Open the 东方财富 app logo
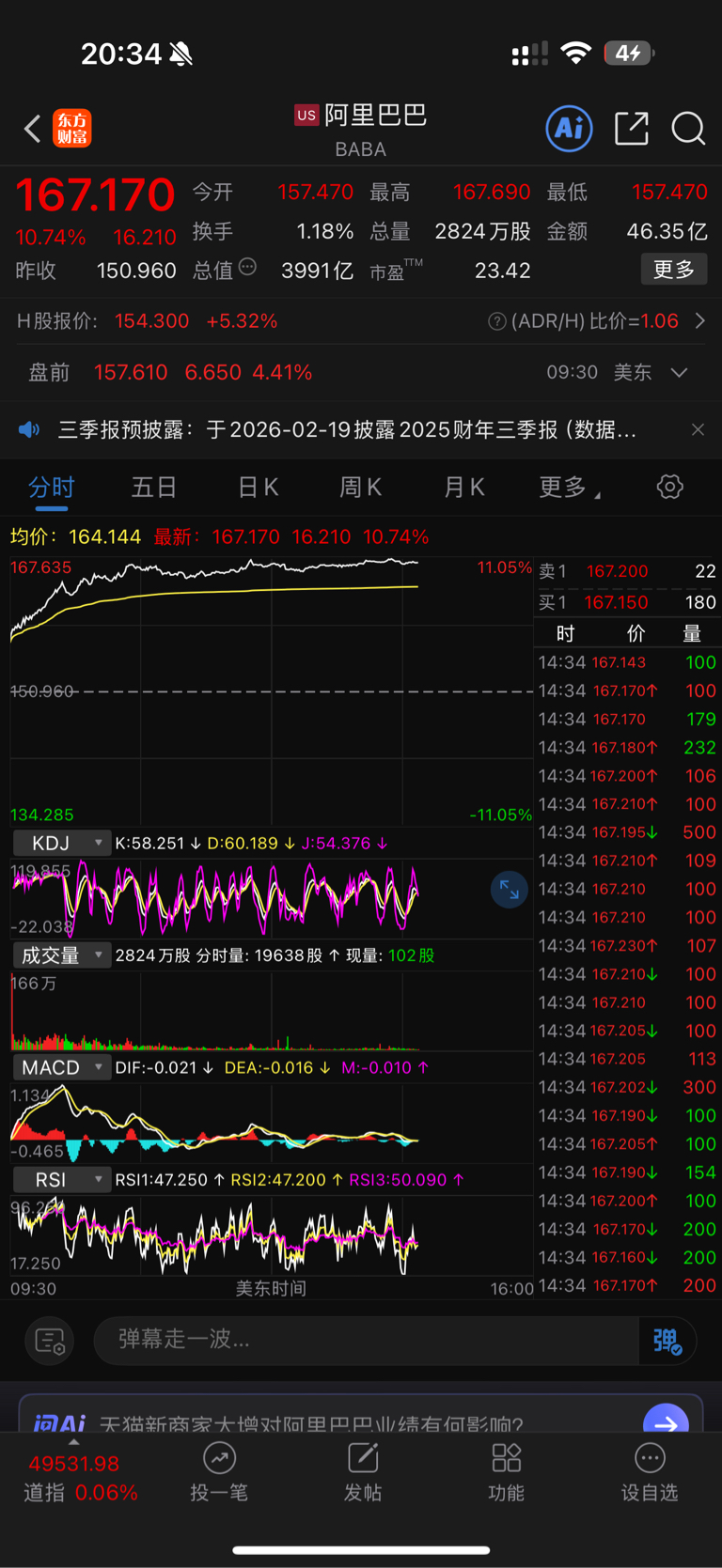722x1568 pixels. (72, 129)
